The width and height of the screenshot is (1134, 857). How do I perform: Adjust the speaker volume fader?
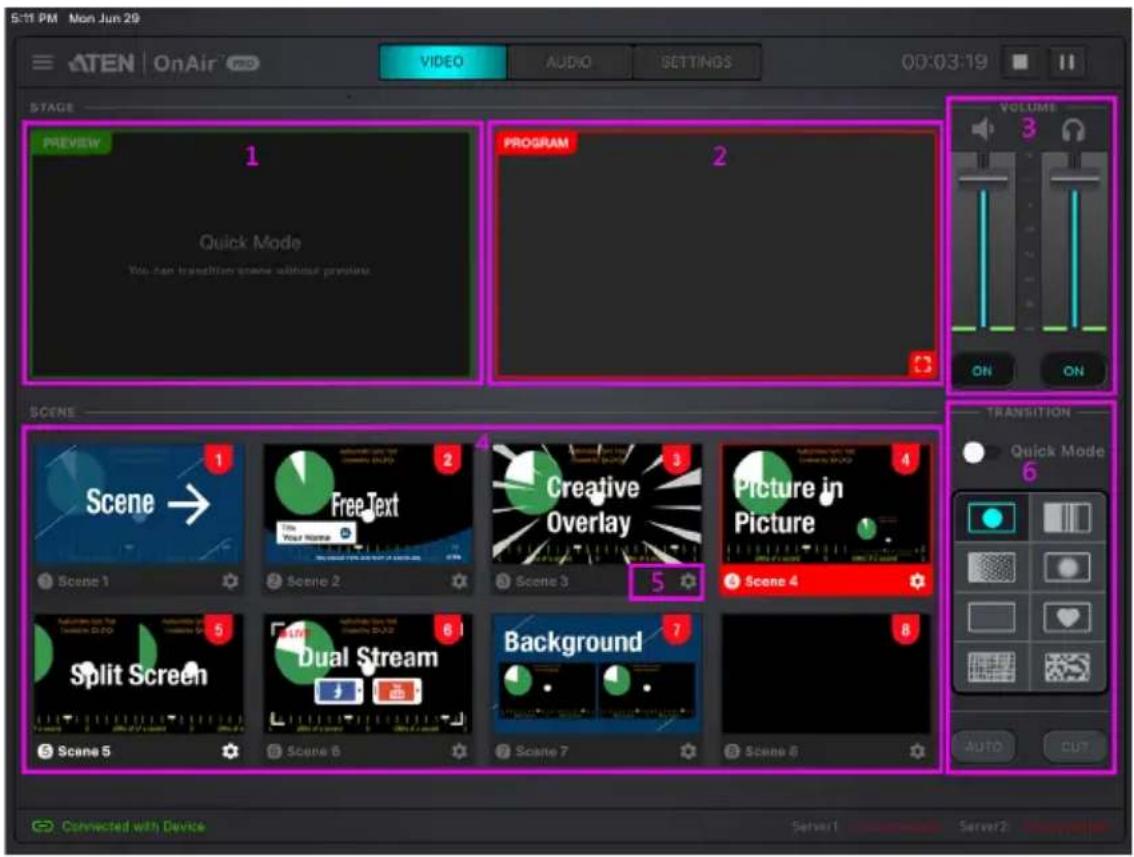click(x=983, y=177)
